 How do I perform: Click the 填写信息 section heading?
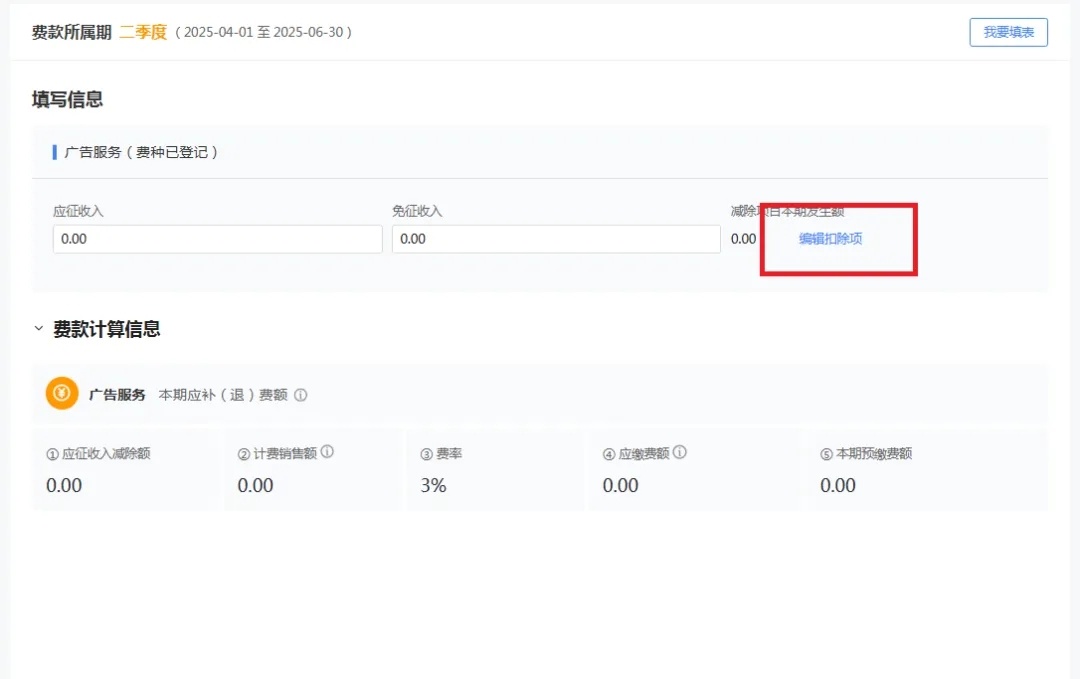67,99
